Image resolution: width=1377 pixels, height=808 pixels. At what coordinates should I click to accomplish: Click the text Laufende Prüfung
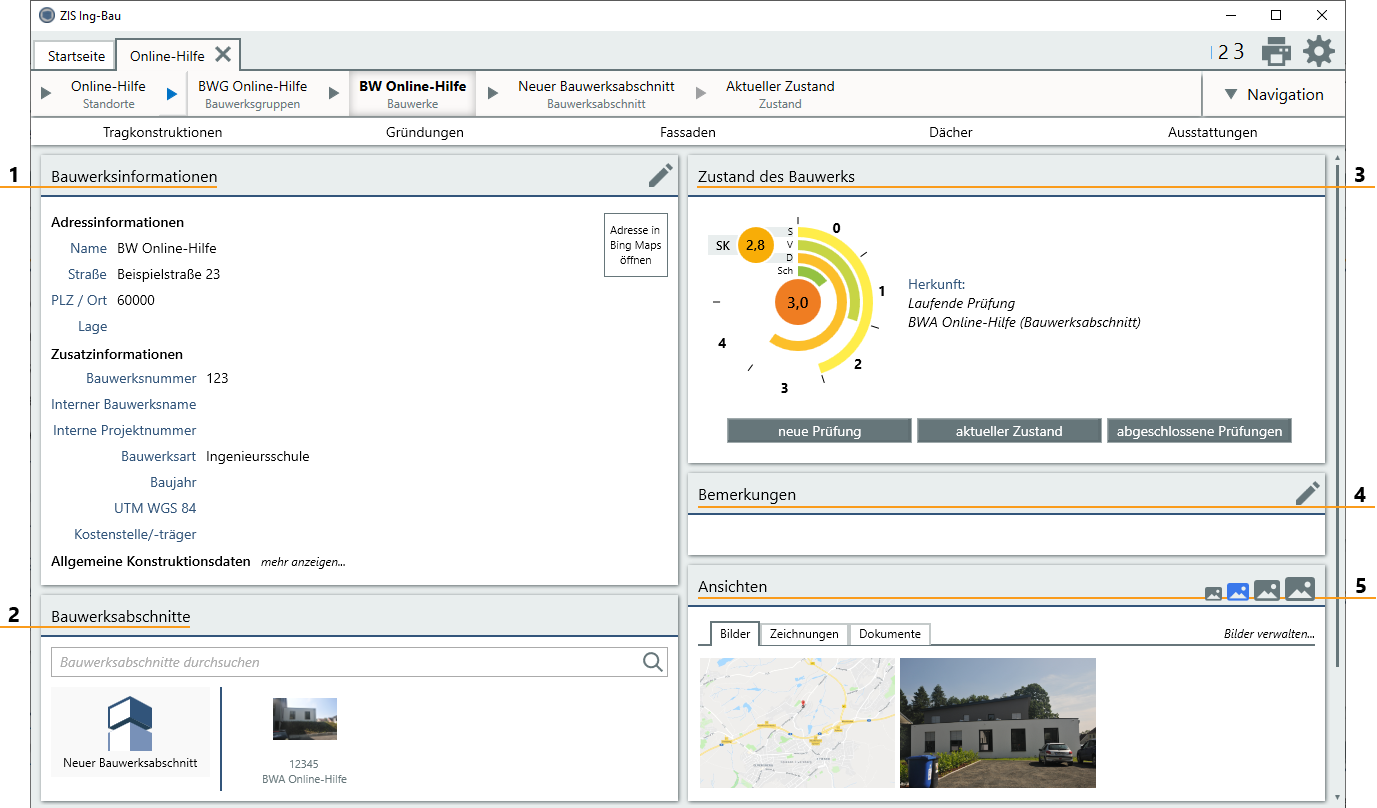961,303
